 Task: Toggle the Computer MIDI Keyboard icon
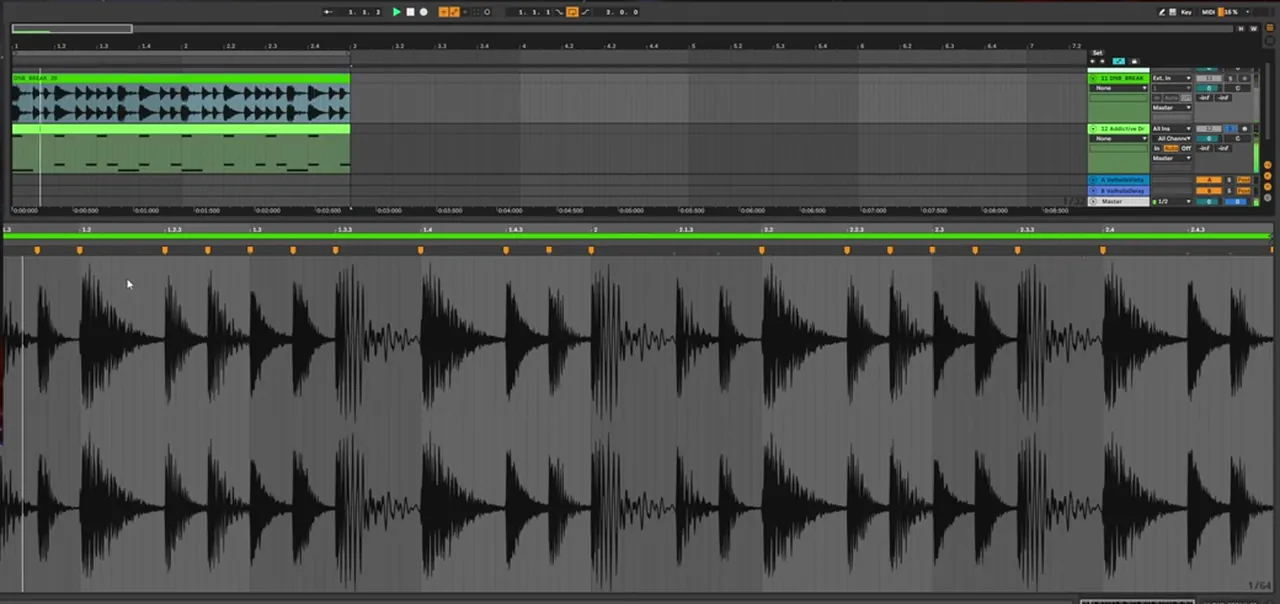coord(1172,12)
